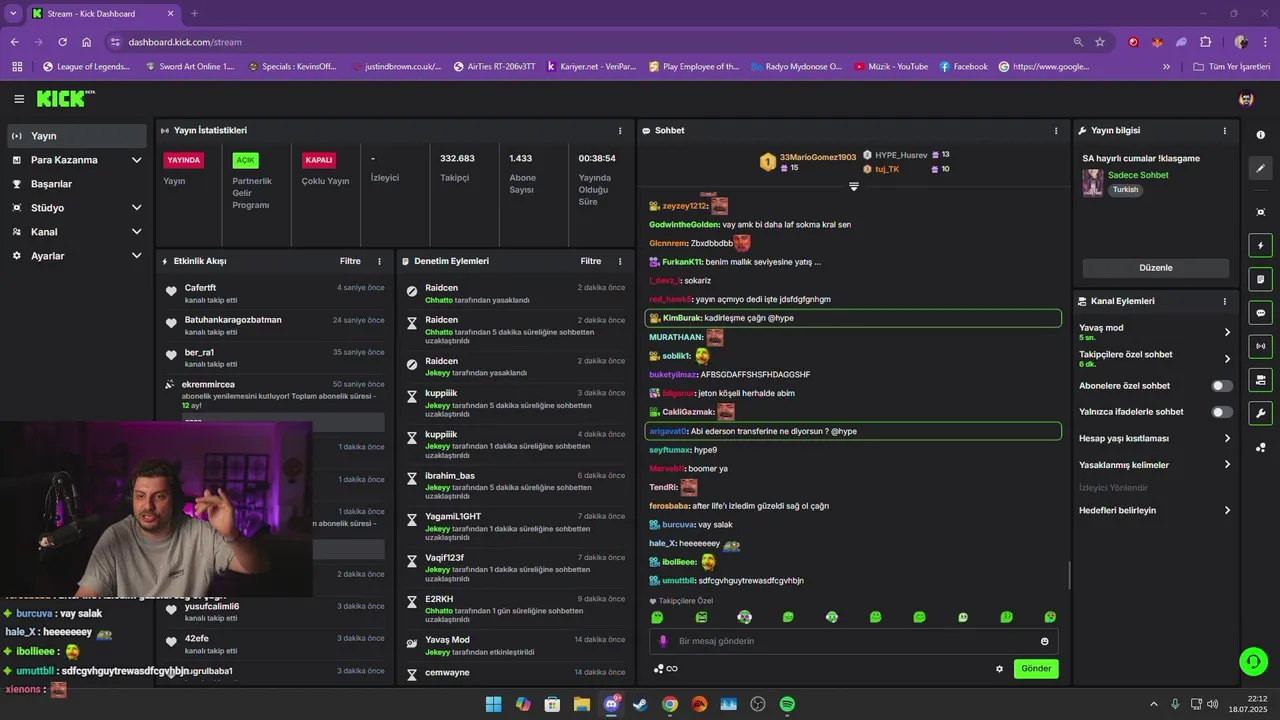Open Yayın bilgisi three-dot menu
This screenshot has width=1280, height=720.
click(1225, 131)
